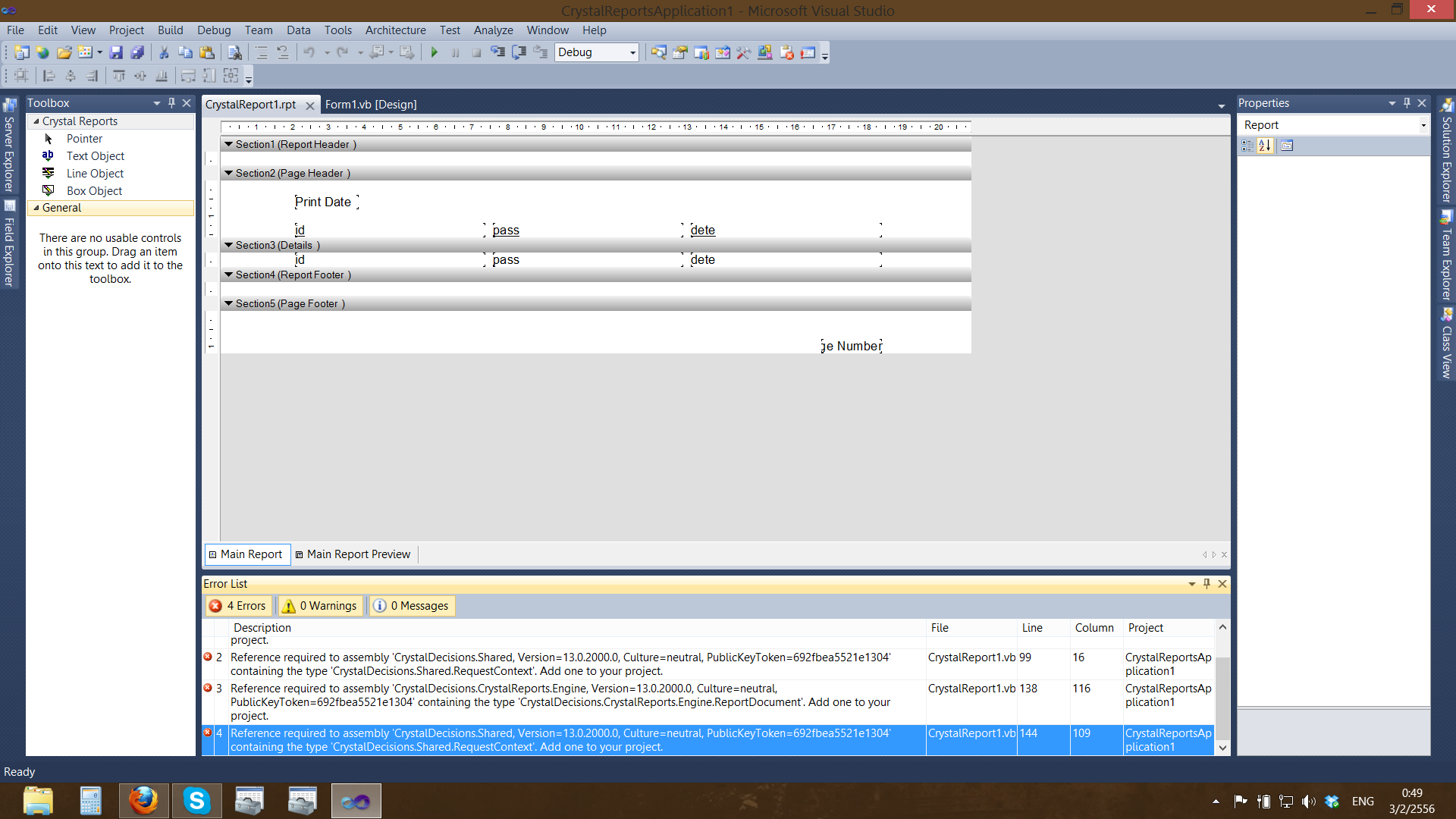1456x819 pixels.
Task: Toggle the 0 Messages filter button
Action: [412, 606]
